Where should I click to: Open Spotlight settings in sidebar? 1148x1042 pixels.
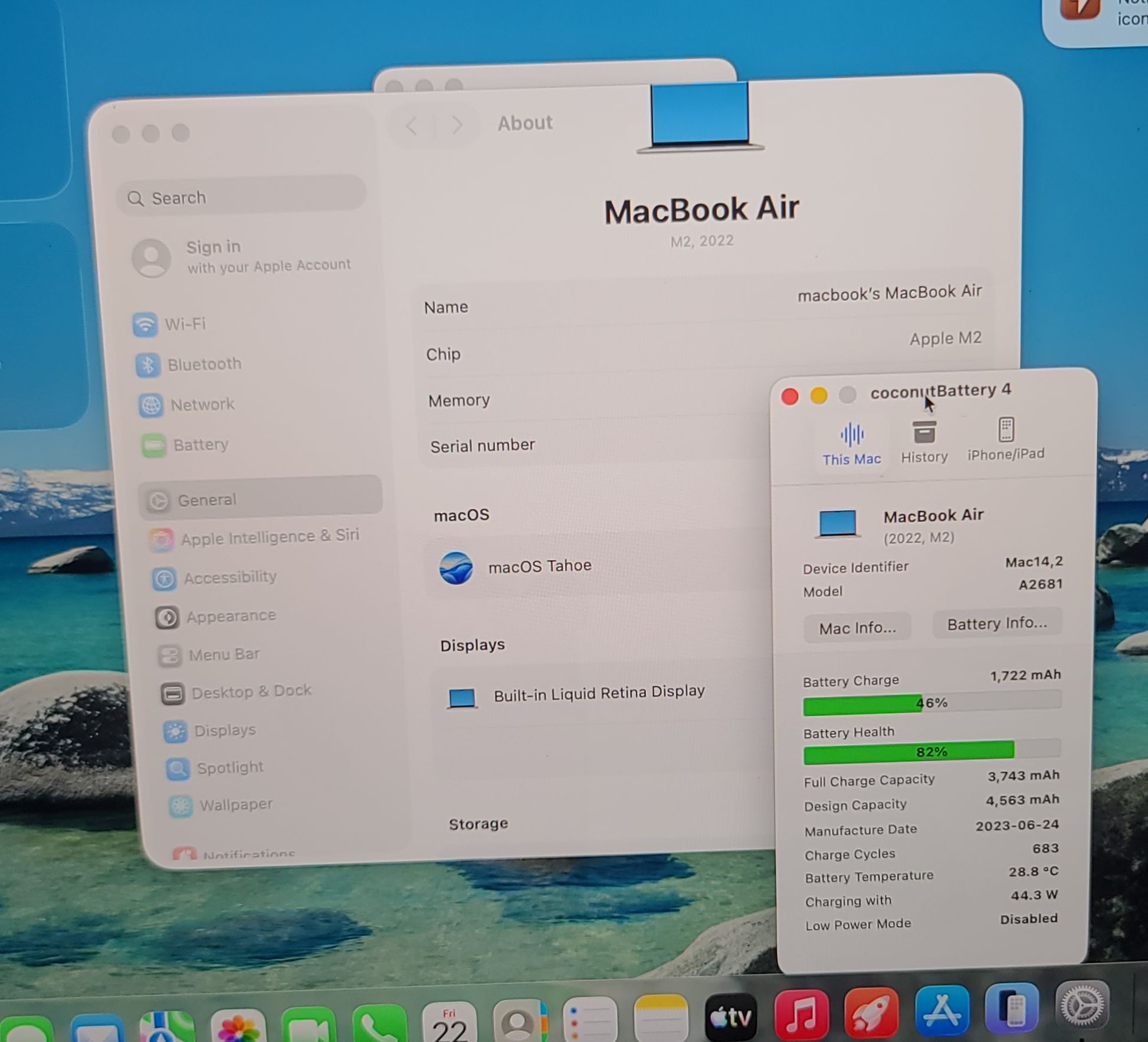(x=215, y=768)
